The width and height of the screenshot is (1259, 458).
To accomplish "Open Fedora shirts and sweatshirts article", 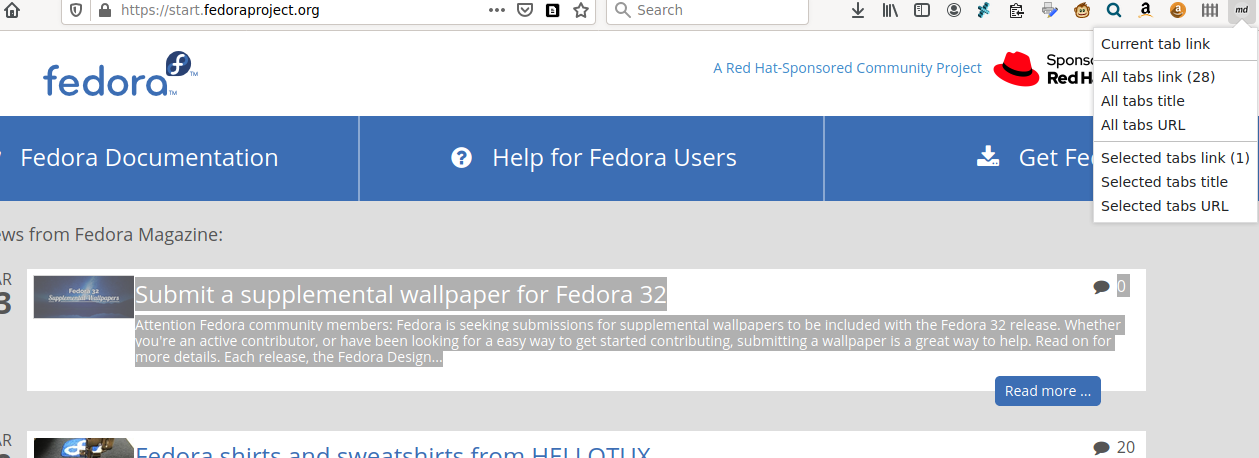I will pos(393,451).
